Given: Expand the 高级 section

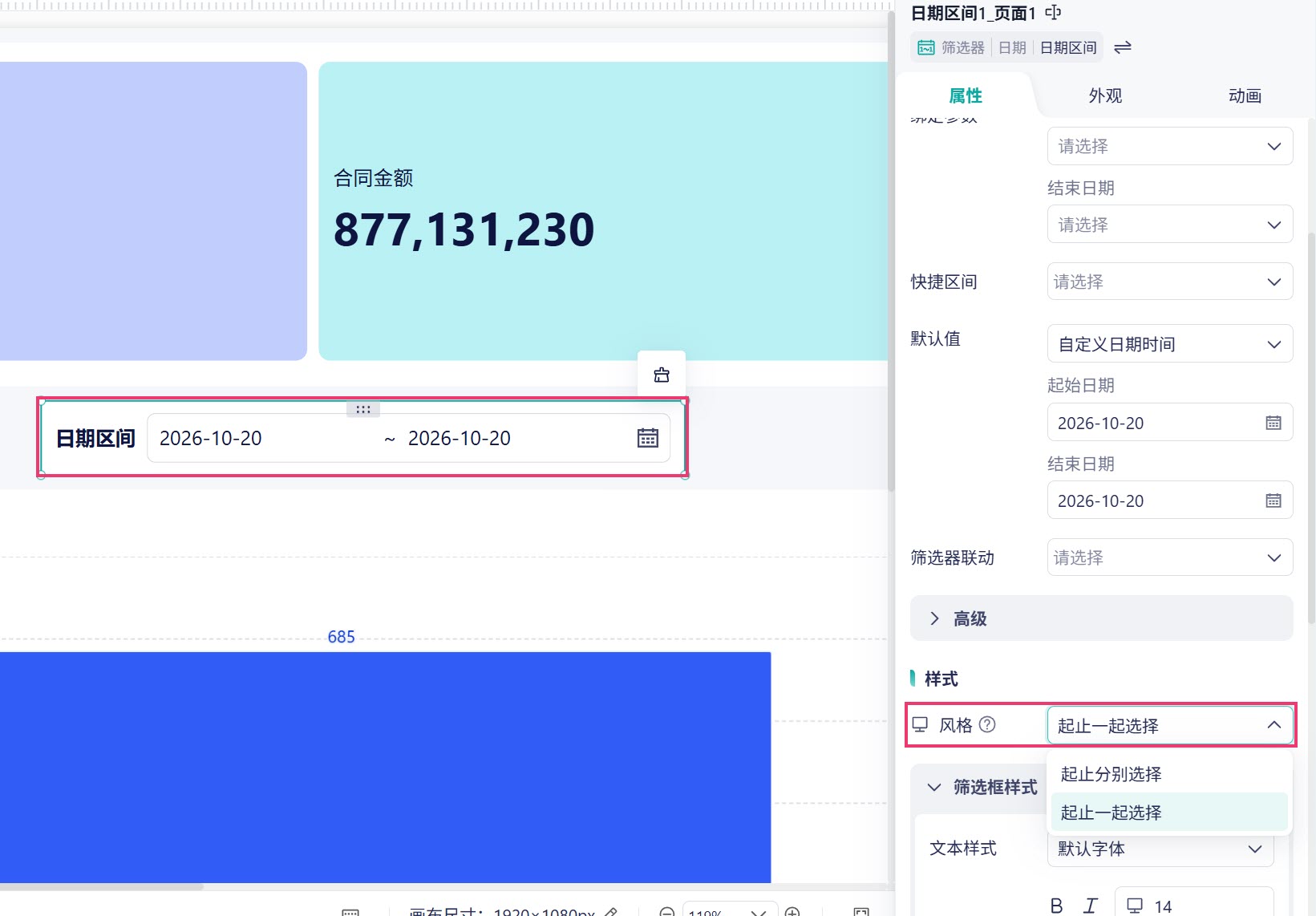Looking at the screenshot, I should click(1101, 618).
